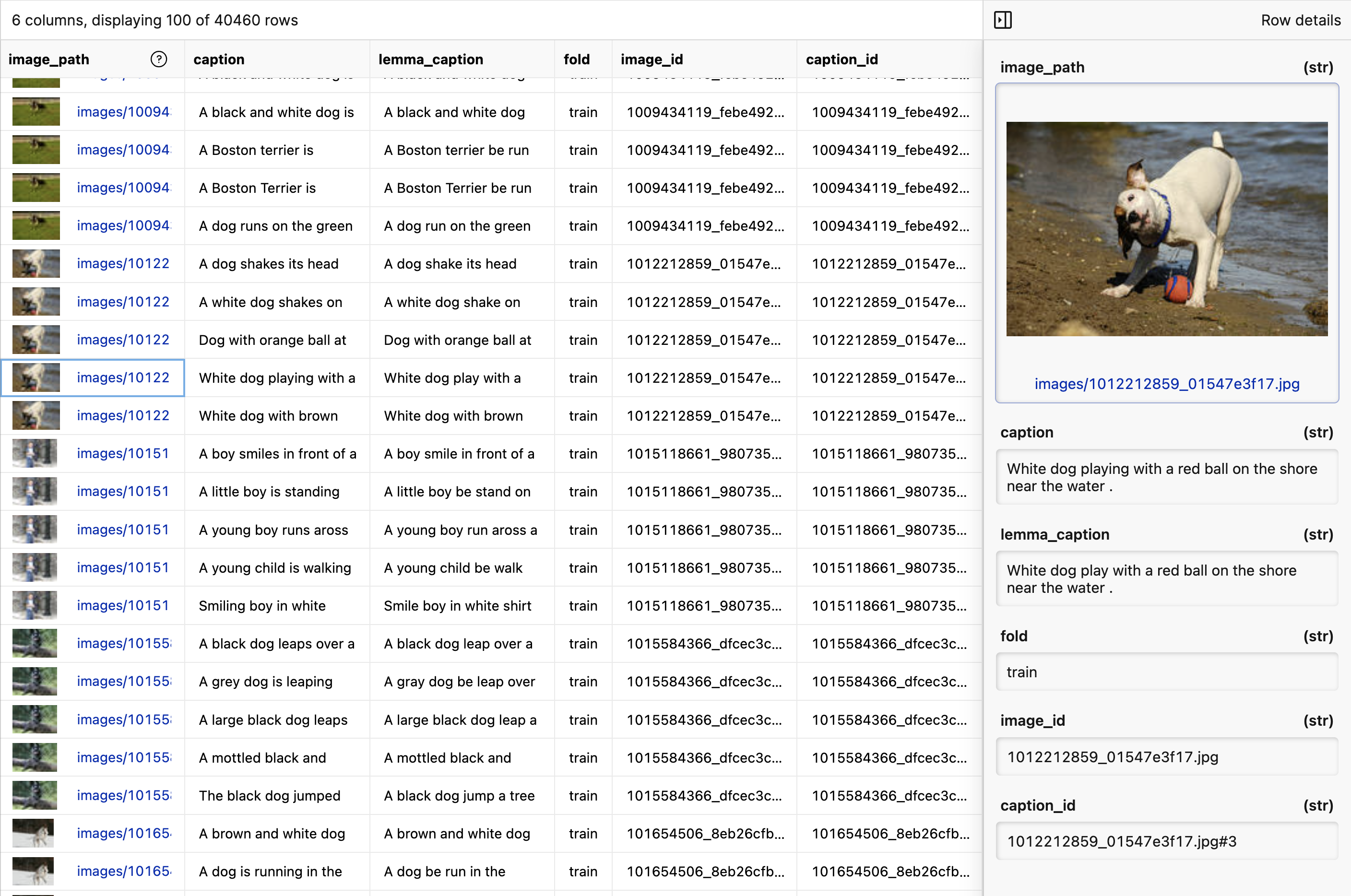The width and height of the screenshot is (1351, 896).
Task: Open image link for 'White dog playing with a' row
Action: pyautogui.click(x=123, y=377)
